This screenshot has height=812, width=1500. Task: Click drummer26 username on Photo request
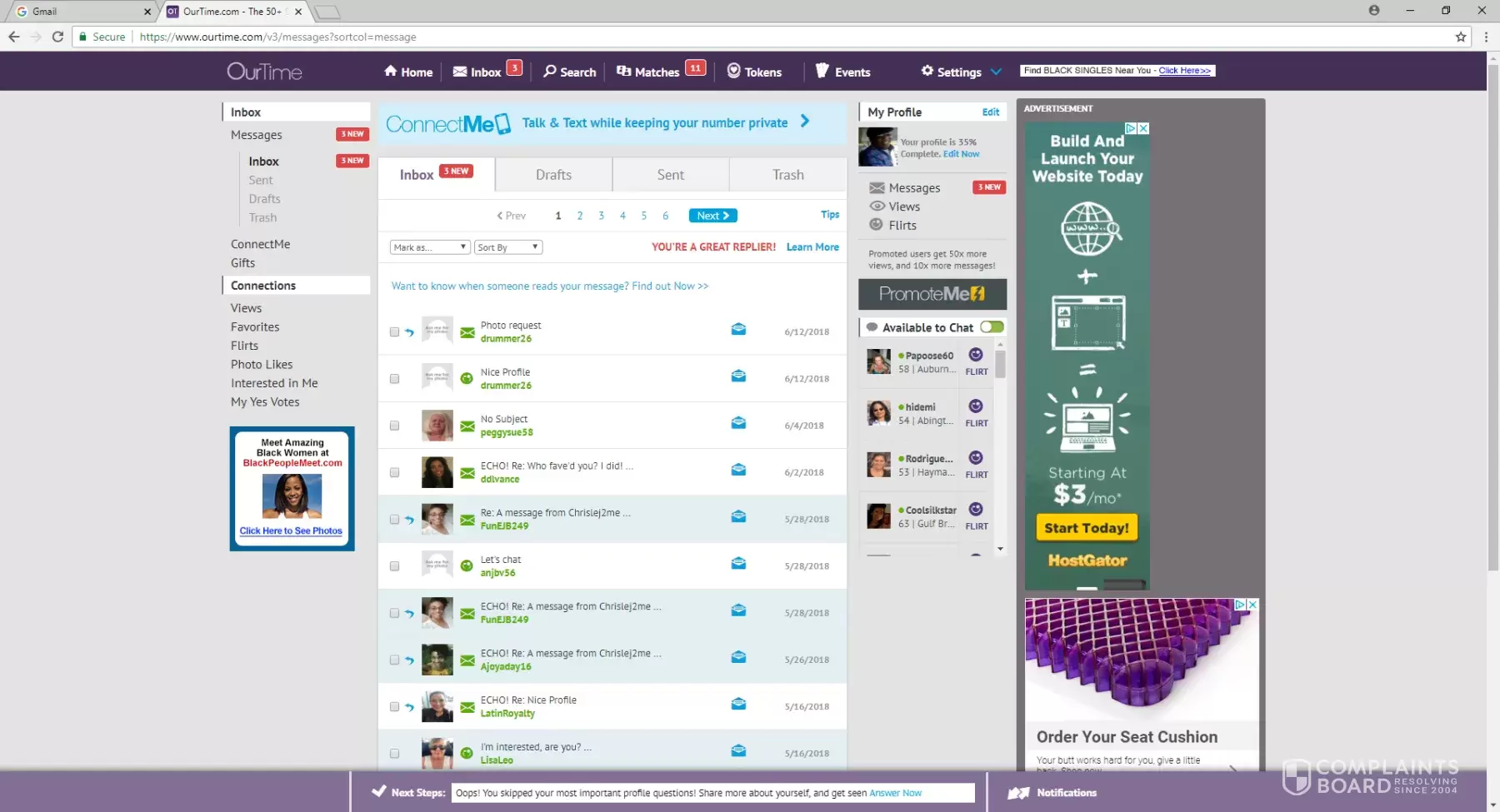click(506, 339)
